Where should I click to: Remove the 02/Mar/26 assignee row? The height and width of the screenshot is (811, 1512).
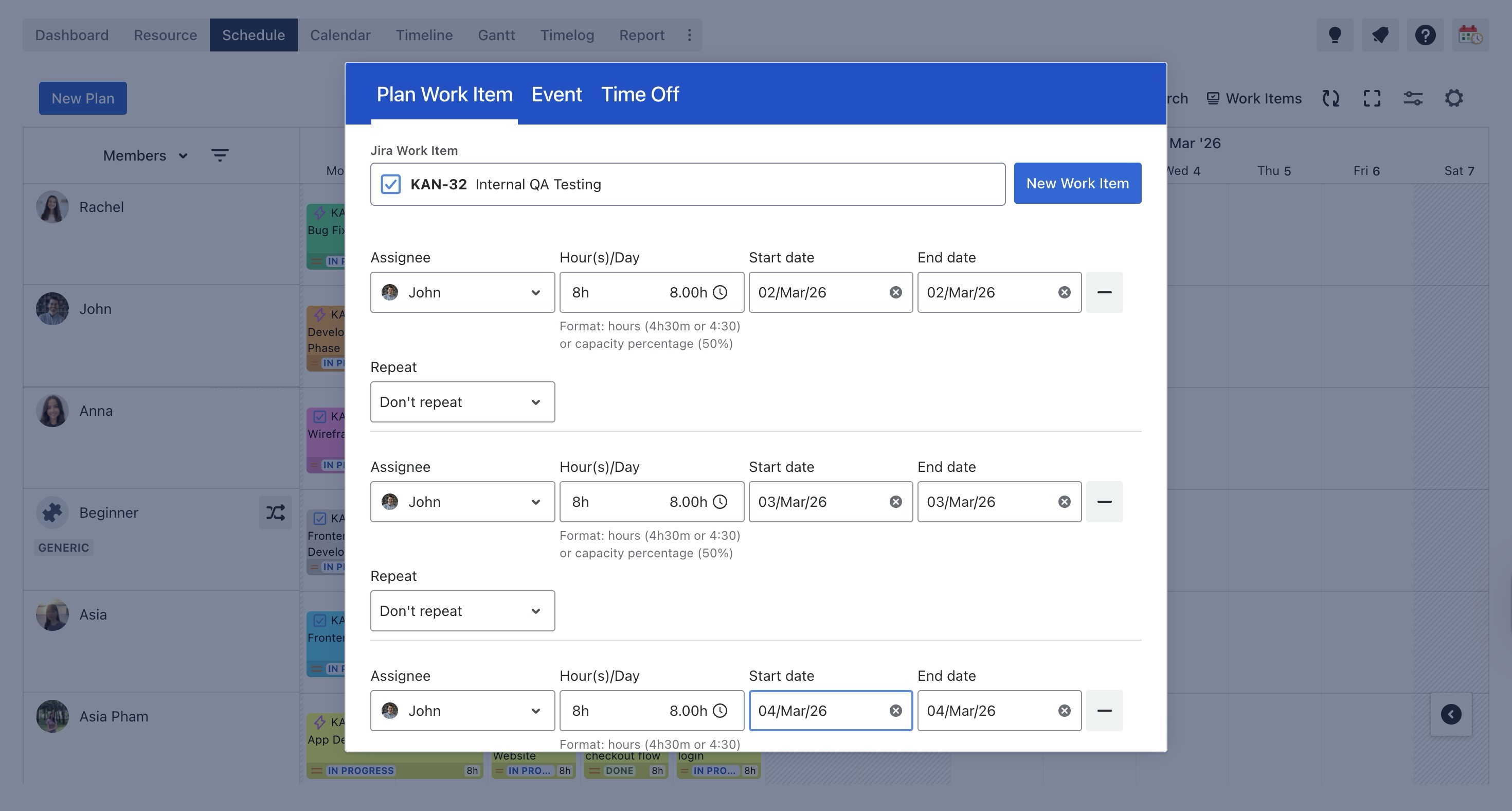[x=1104, y=292]
